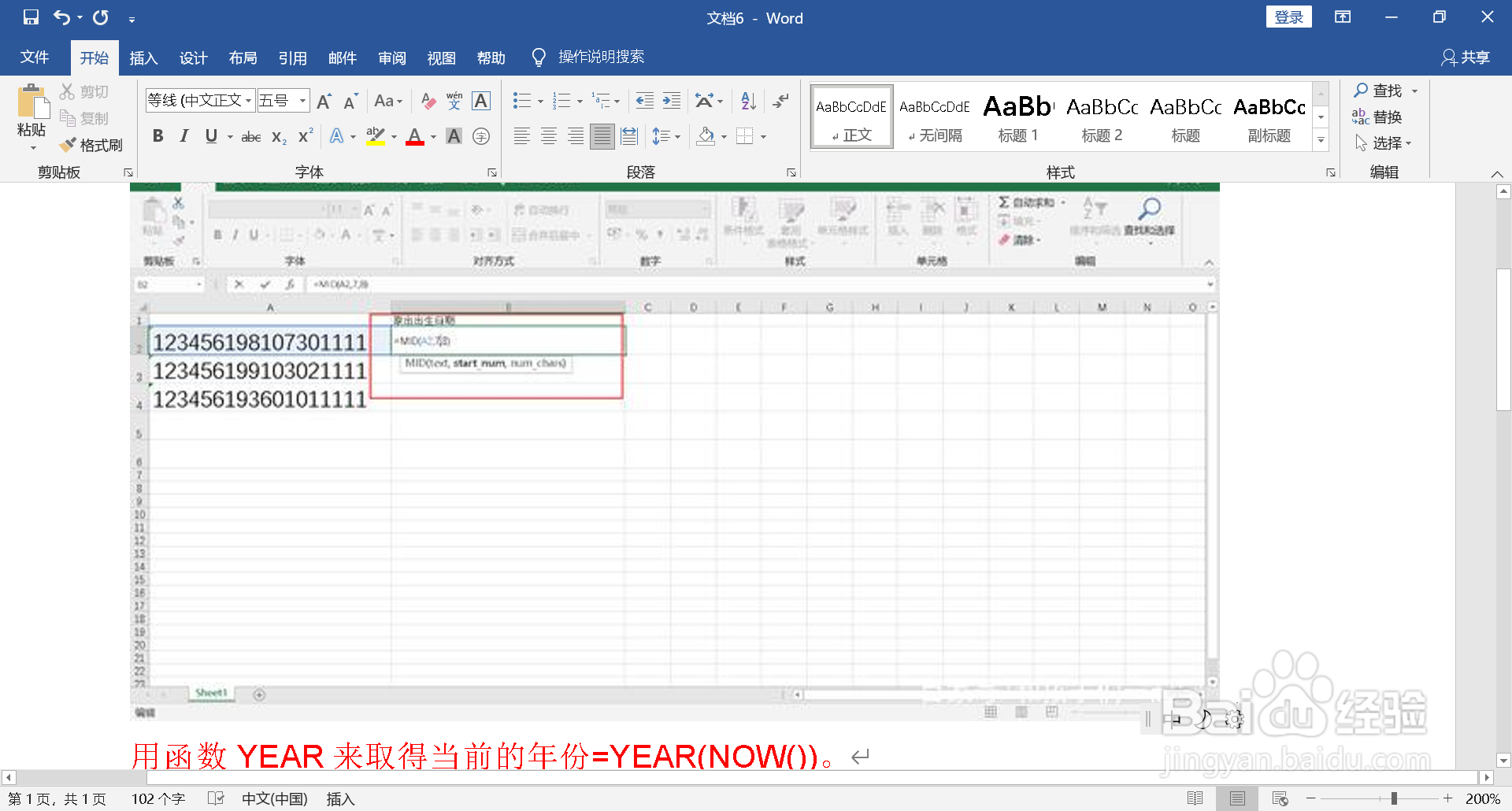The image size is (1512, 811).
Task: Click the 登录 sign-in button
Action: (x=1289, y=17)
